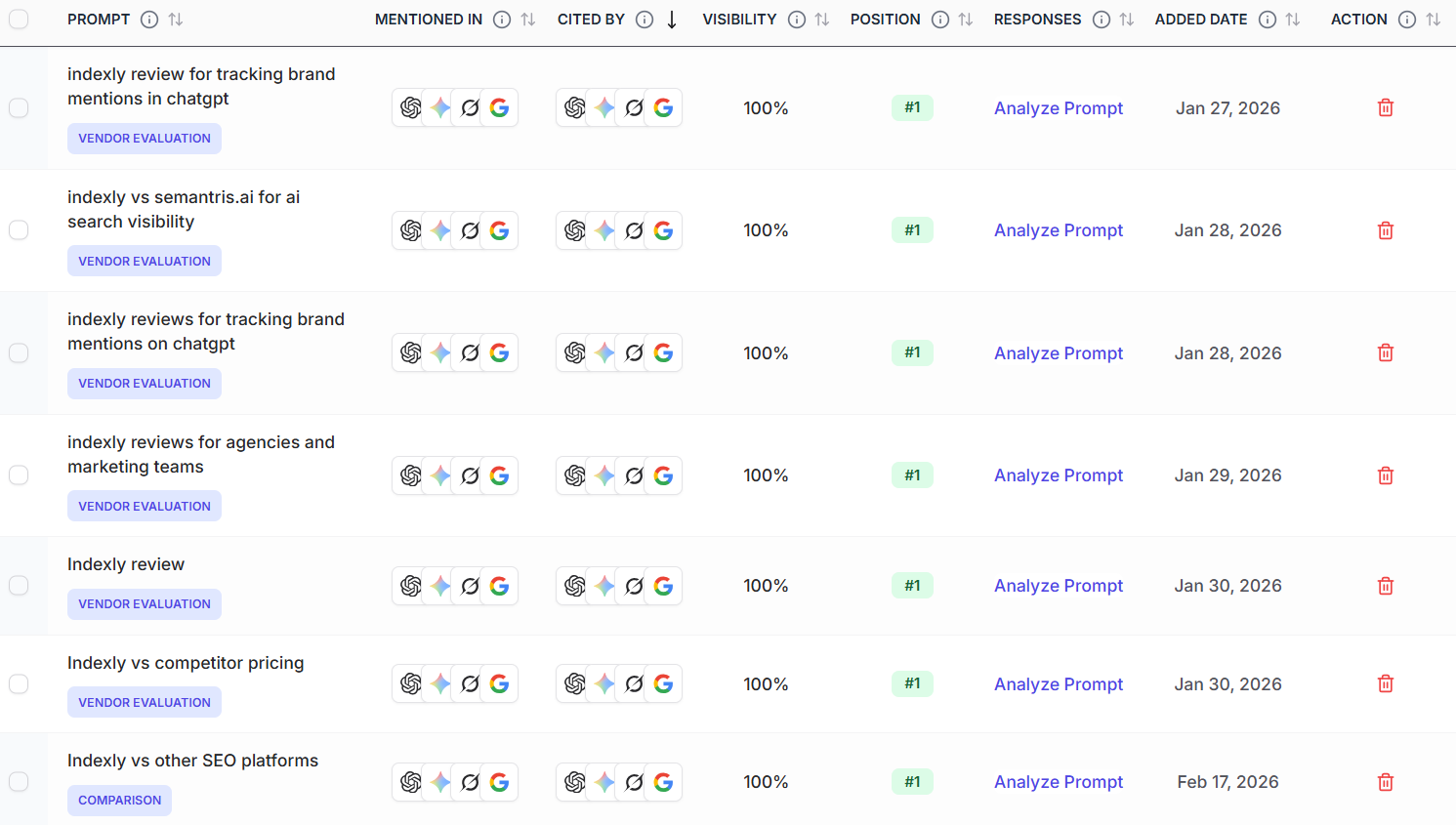
Task: Check the 'Indexly review' row checkbox
Action: click(19, 585)
